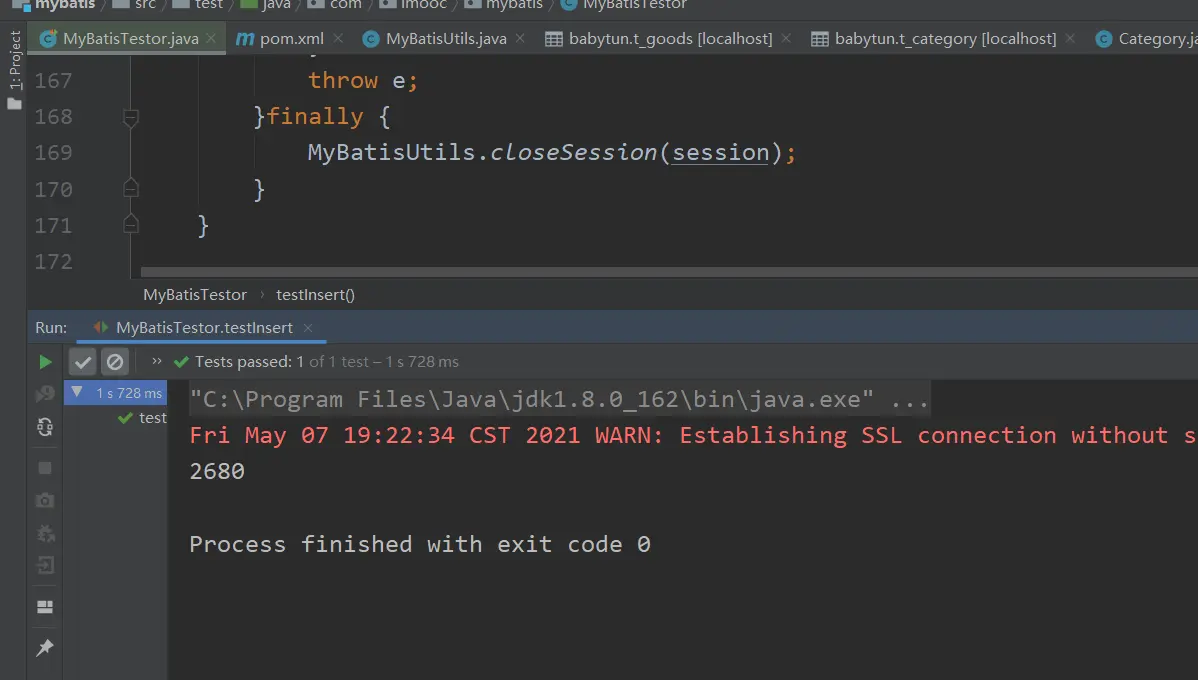Click the green Rerun test button
The image size is (1198, 680).
pos(45,362)
